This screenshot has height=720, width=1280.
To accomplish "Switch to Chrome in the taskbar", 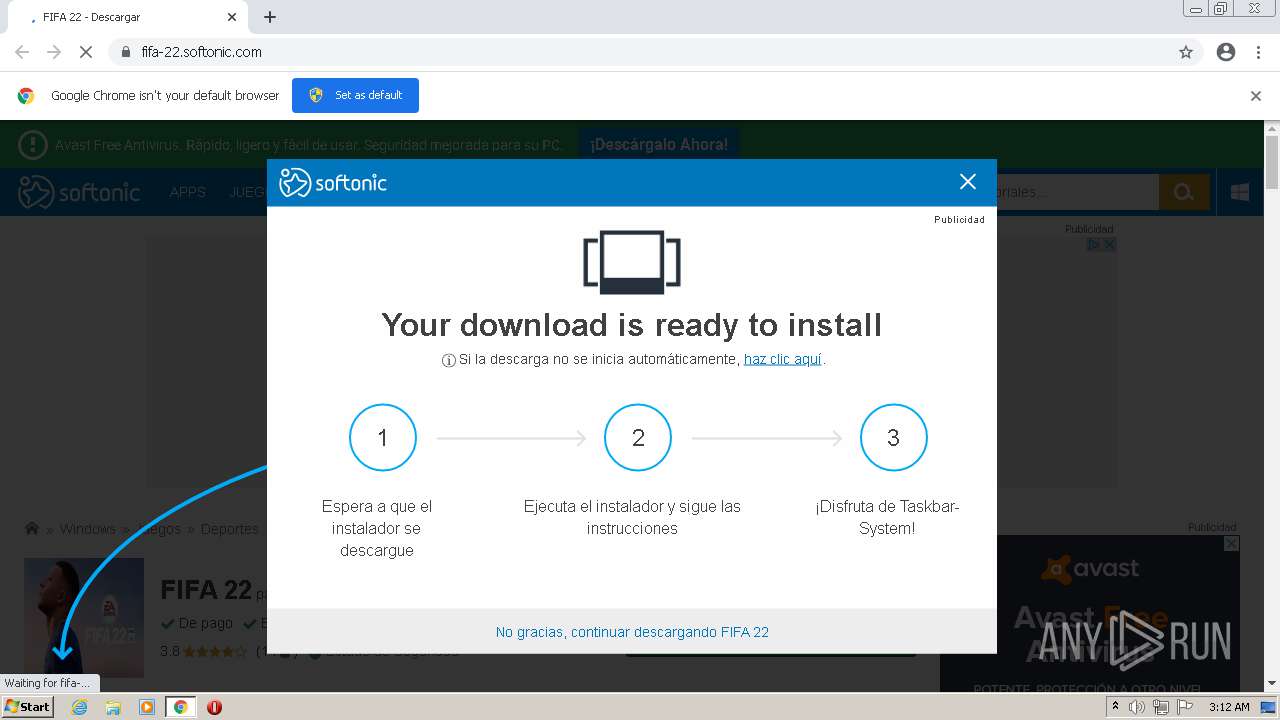I will pyautogui.click(x=180, y=707).
